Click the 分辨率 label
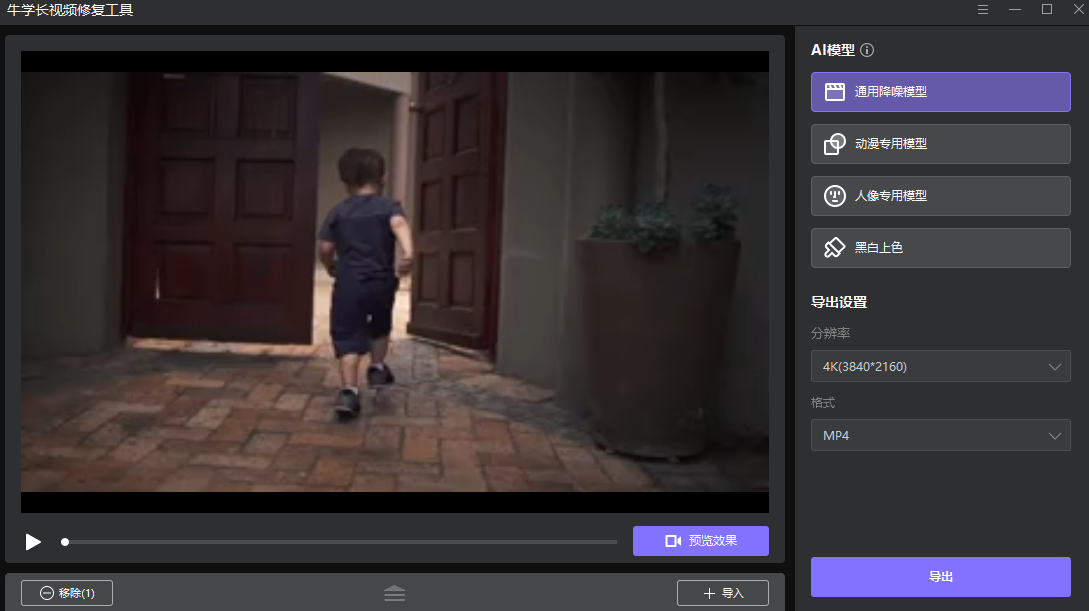Viewport: 1089px width, 611px height. [x=831, y=333]
